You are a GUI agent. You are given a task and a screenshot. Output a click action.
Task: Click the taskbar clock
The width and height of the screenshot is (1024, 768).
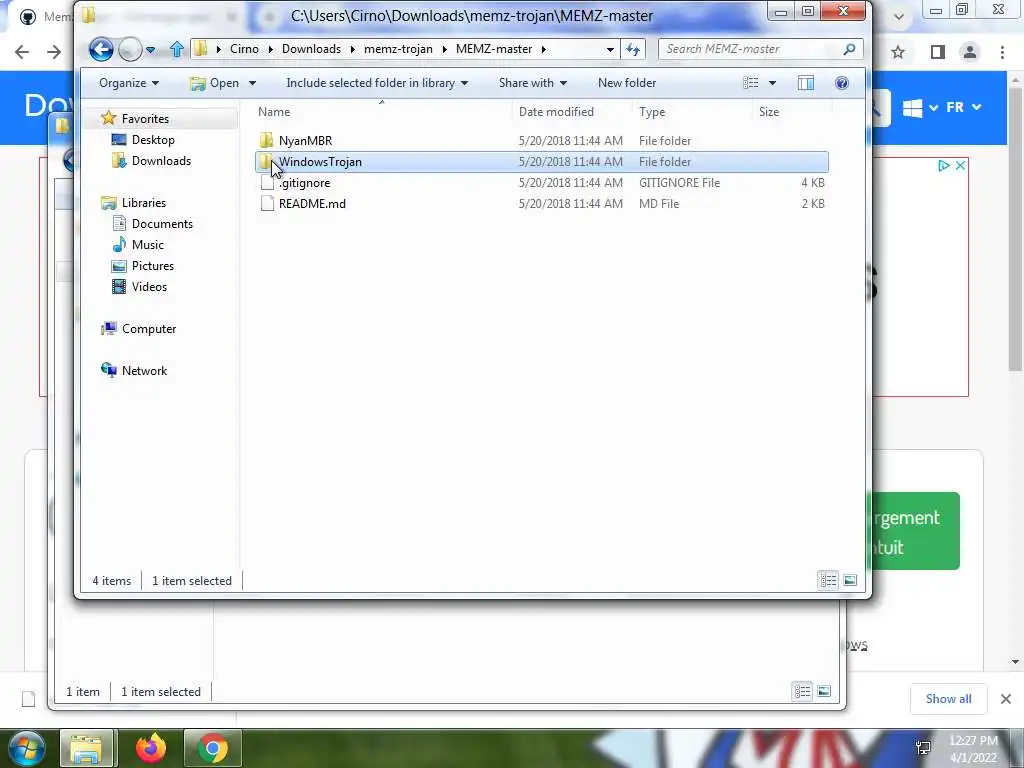tap(973, 748)
